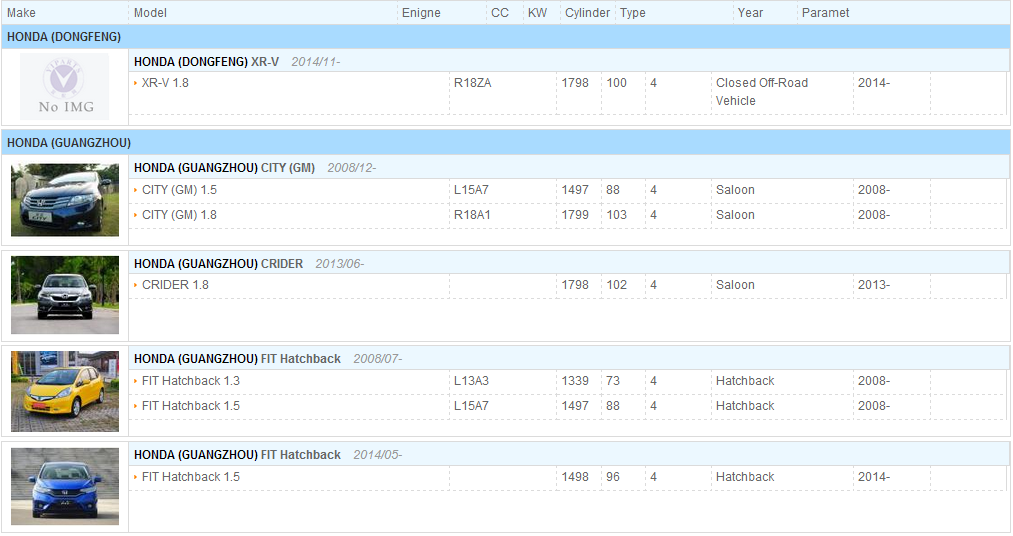Click the KW column header
The image size is (1013, 536).
click(x=538, y=13)
